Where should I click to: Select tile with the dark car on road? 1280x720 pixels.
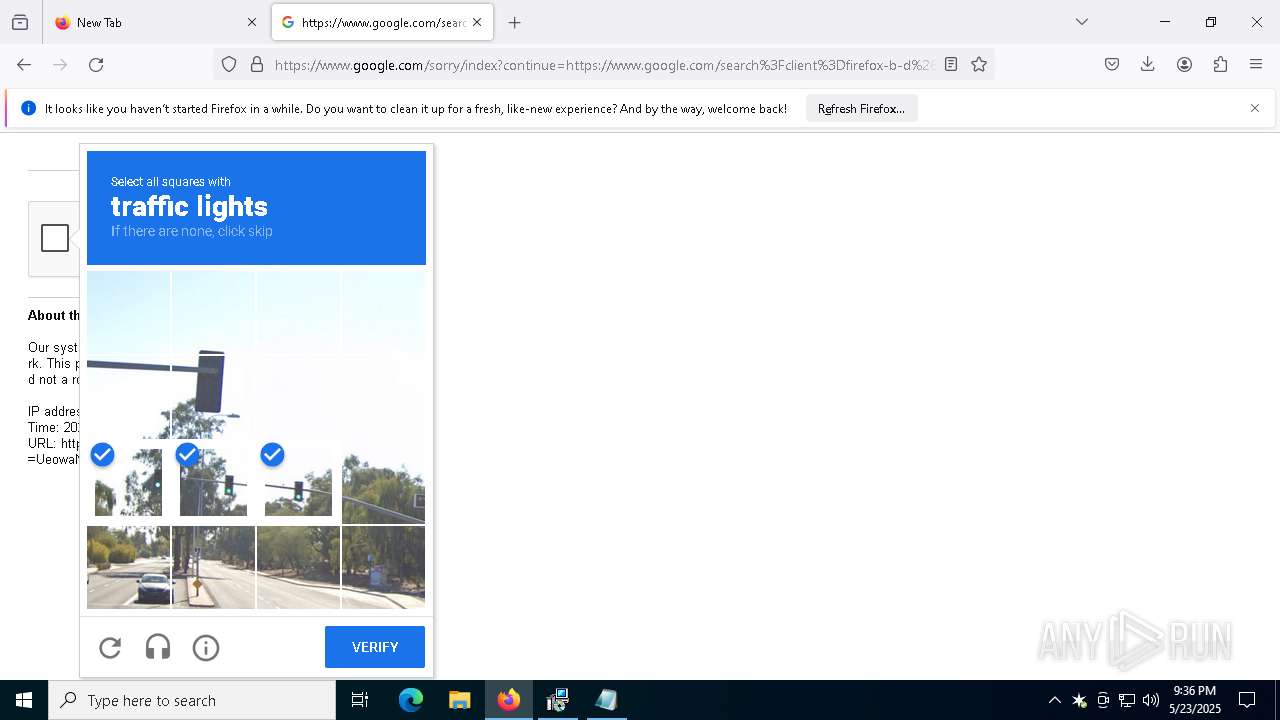click(x=128, y=567)
